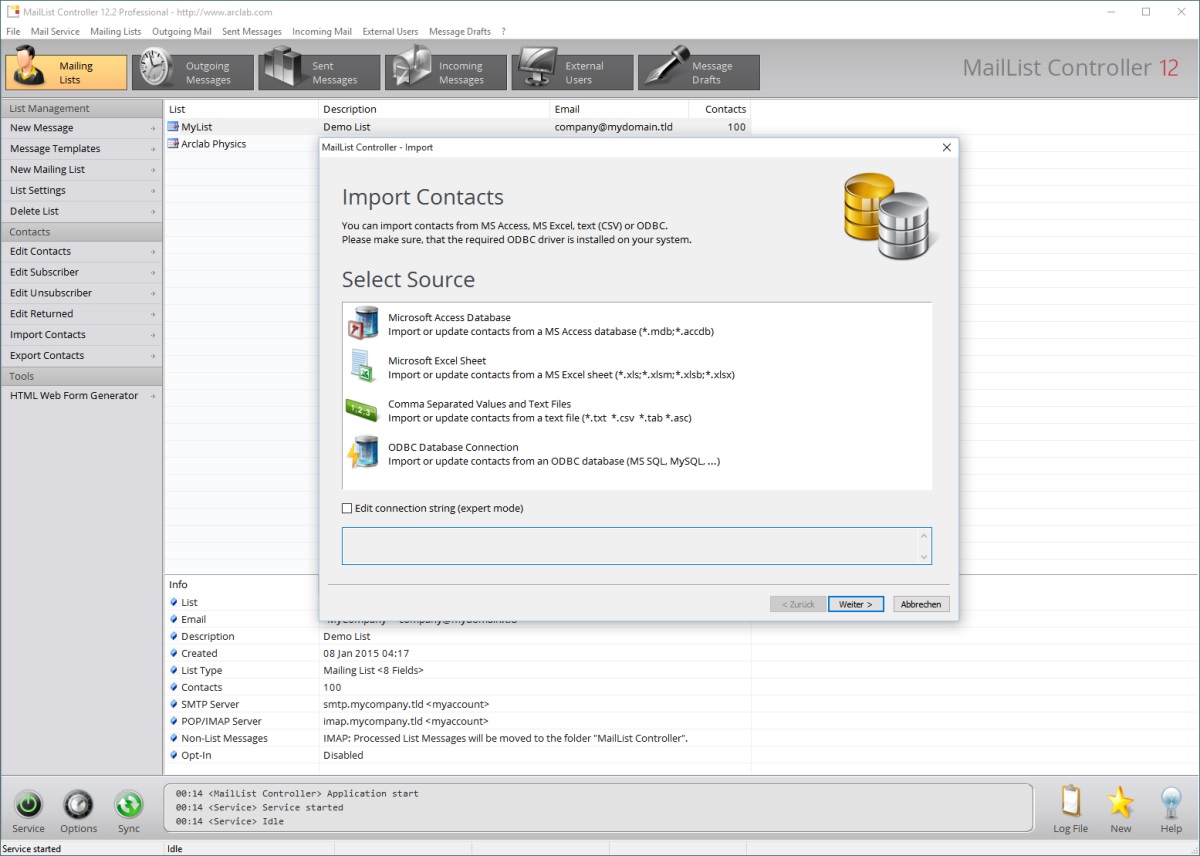Screen dimensions: 1200x856
Task: Select the Comma Separated Values icon
Action: 363,410
